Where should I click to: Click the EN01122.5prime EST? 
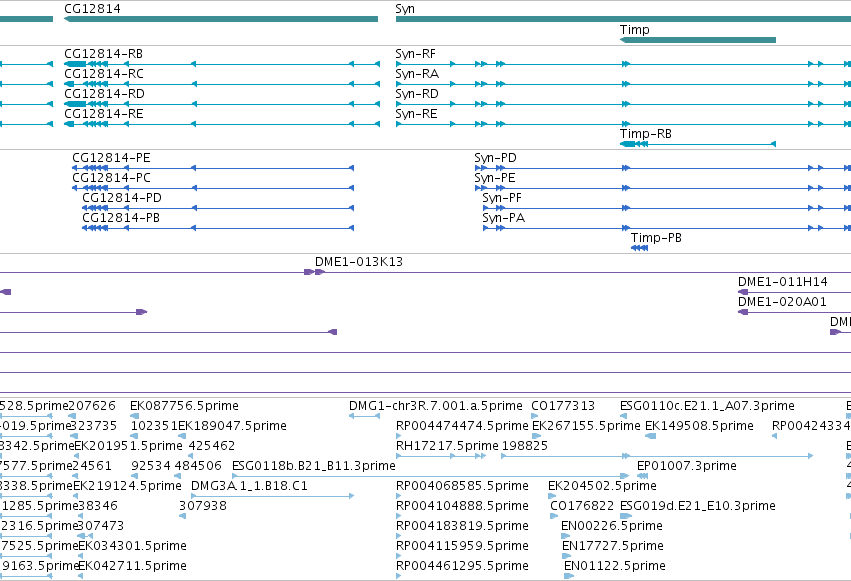pyautogui.click(x=615, y=566)
